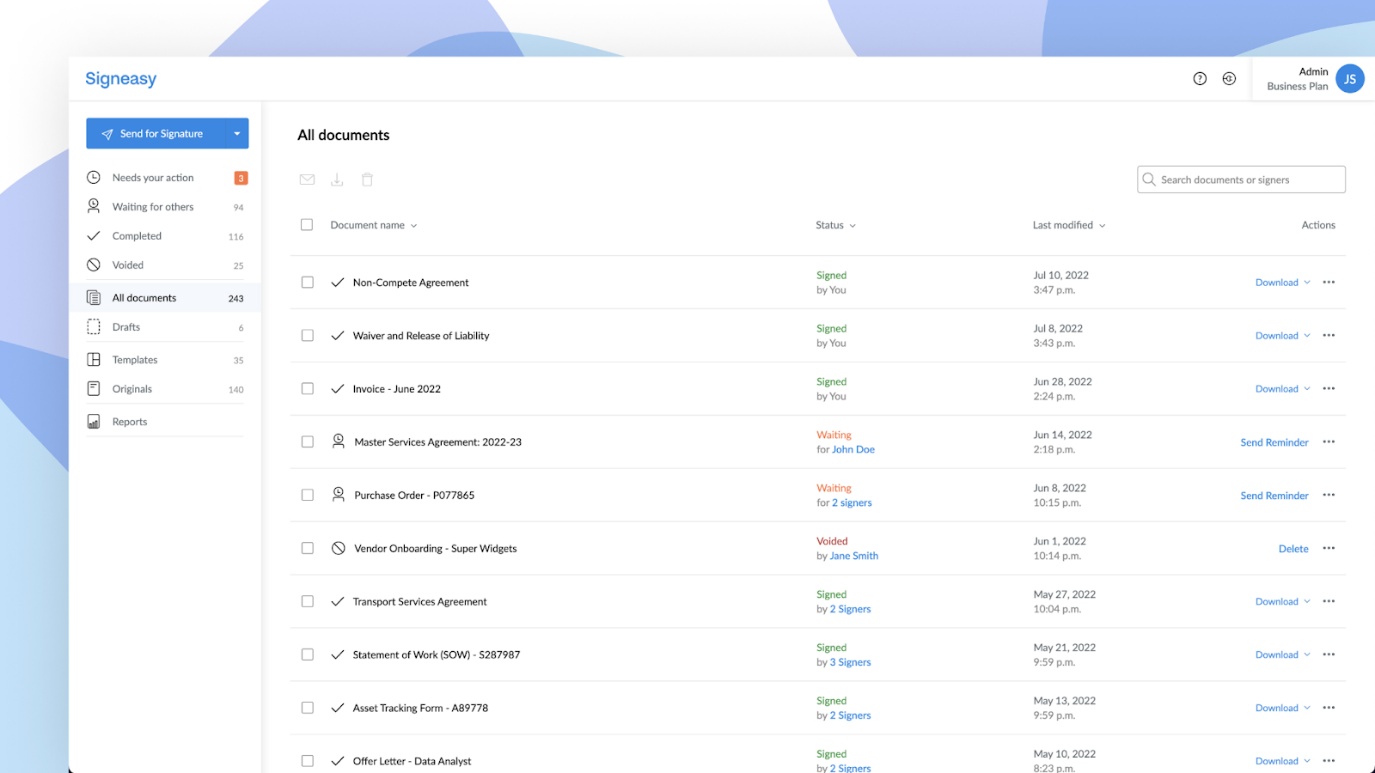Click the download icon in document toolbar
1375x773 pixels.
pyautogui.click(x=337, y=180)
